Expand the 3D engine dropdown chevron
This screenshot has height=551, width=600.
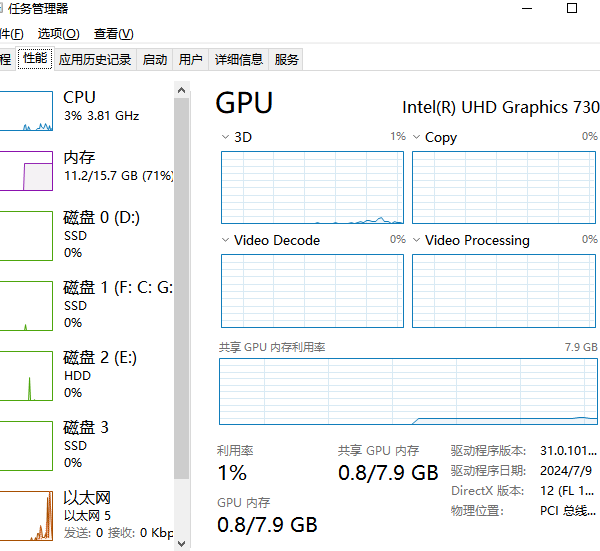coord(225,137)
